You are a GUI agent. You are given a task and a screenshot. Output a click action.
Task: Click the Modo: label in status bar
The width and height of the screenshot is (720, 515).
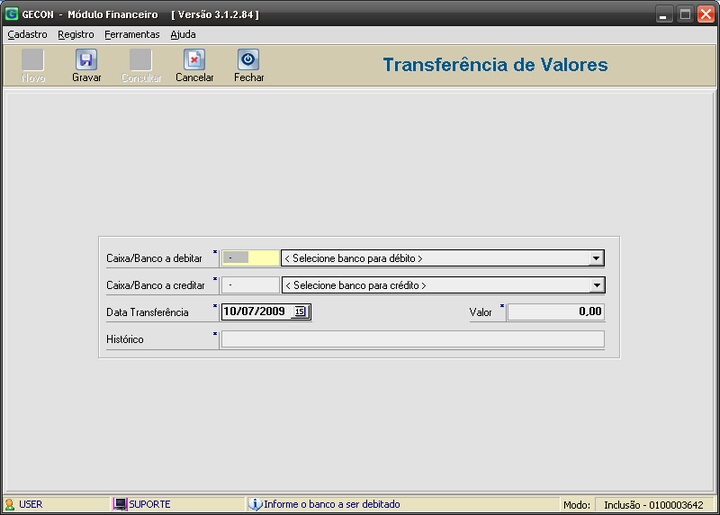tap(577, 505)
